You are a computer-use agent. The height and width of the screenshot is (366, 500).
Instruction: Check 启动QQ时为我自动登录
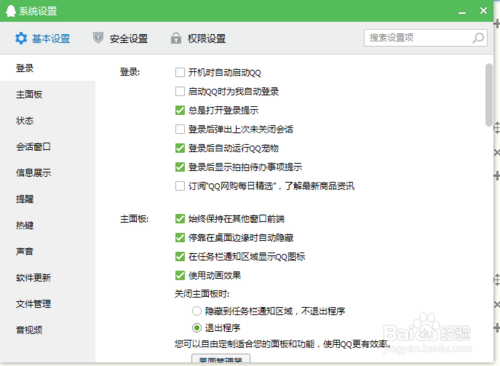pos(180,91)
